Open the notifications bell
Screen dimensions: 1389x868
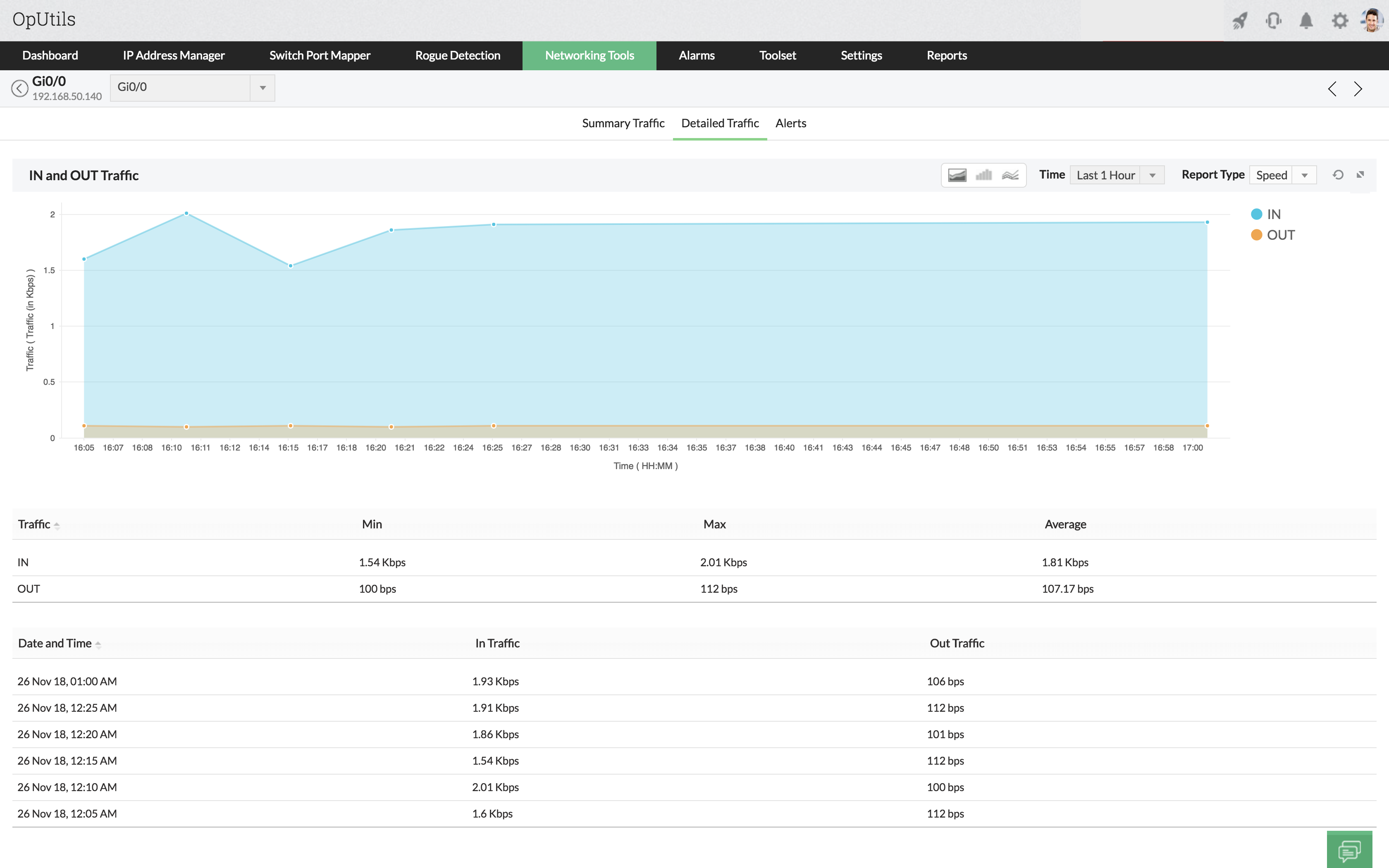point(1306,21)
